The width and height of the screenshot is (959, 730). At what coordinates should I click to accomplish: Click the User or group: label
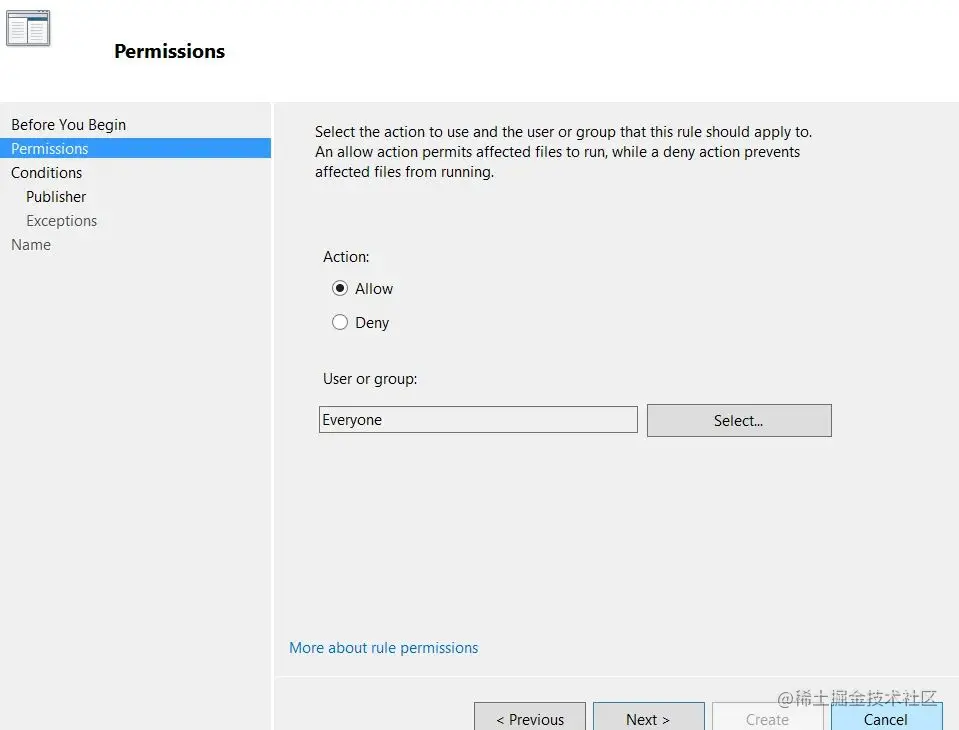coord(370,379)
